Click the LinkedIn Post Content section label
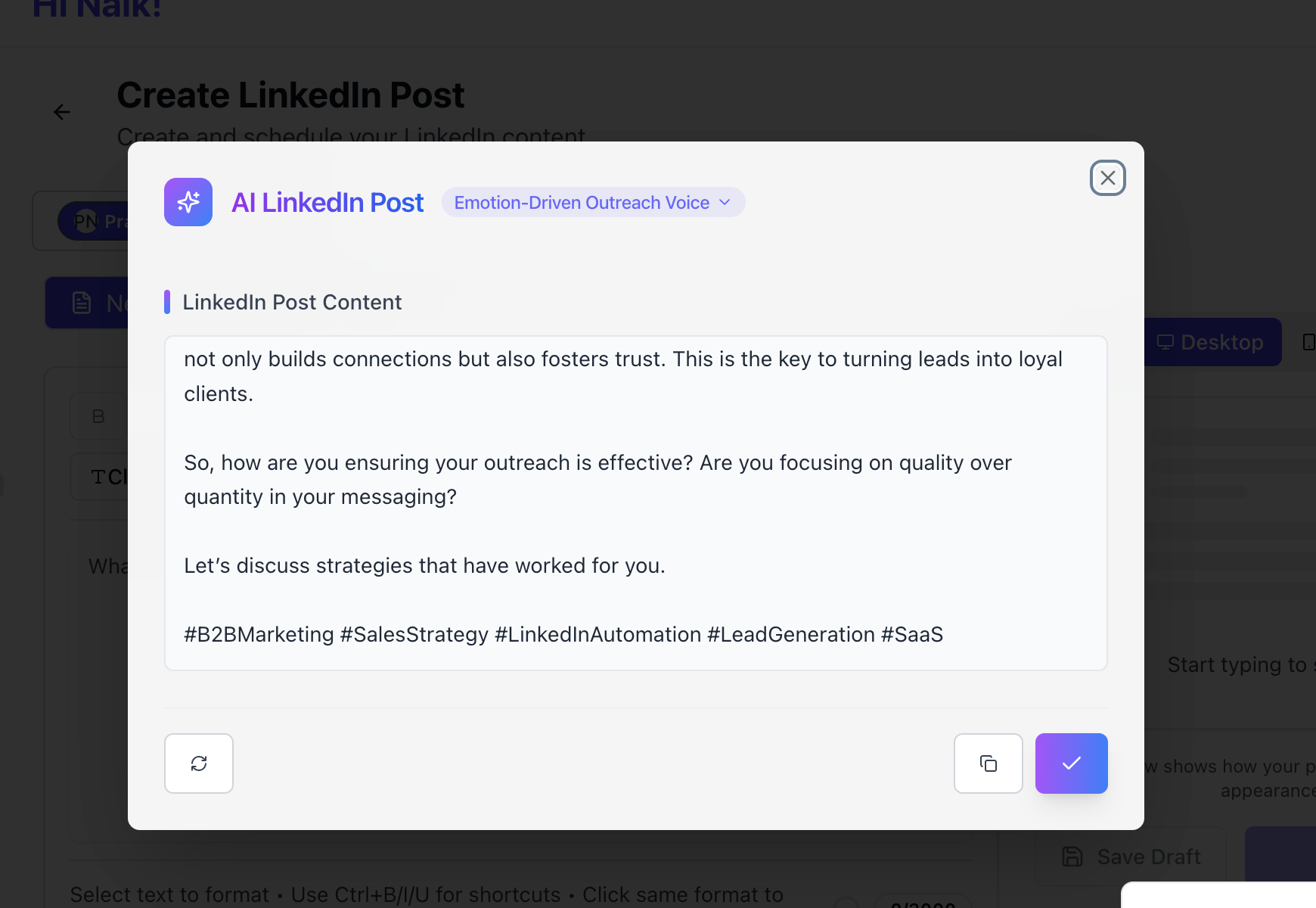This screenshot has height=908, width=1316. point(292,302)
